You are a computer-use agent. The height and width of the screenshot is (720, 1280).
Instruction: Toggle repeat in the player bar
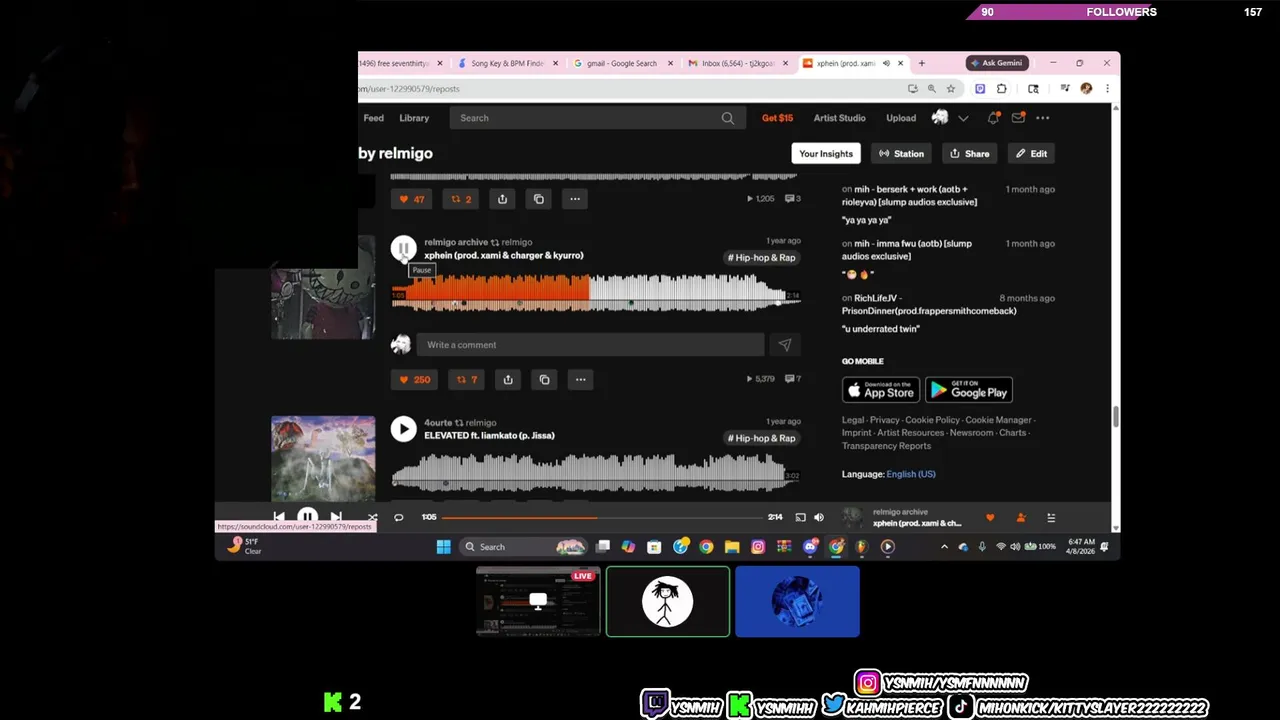click(398, 517)
